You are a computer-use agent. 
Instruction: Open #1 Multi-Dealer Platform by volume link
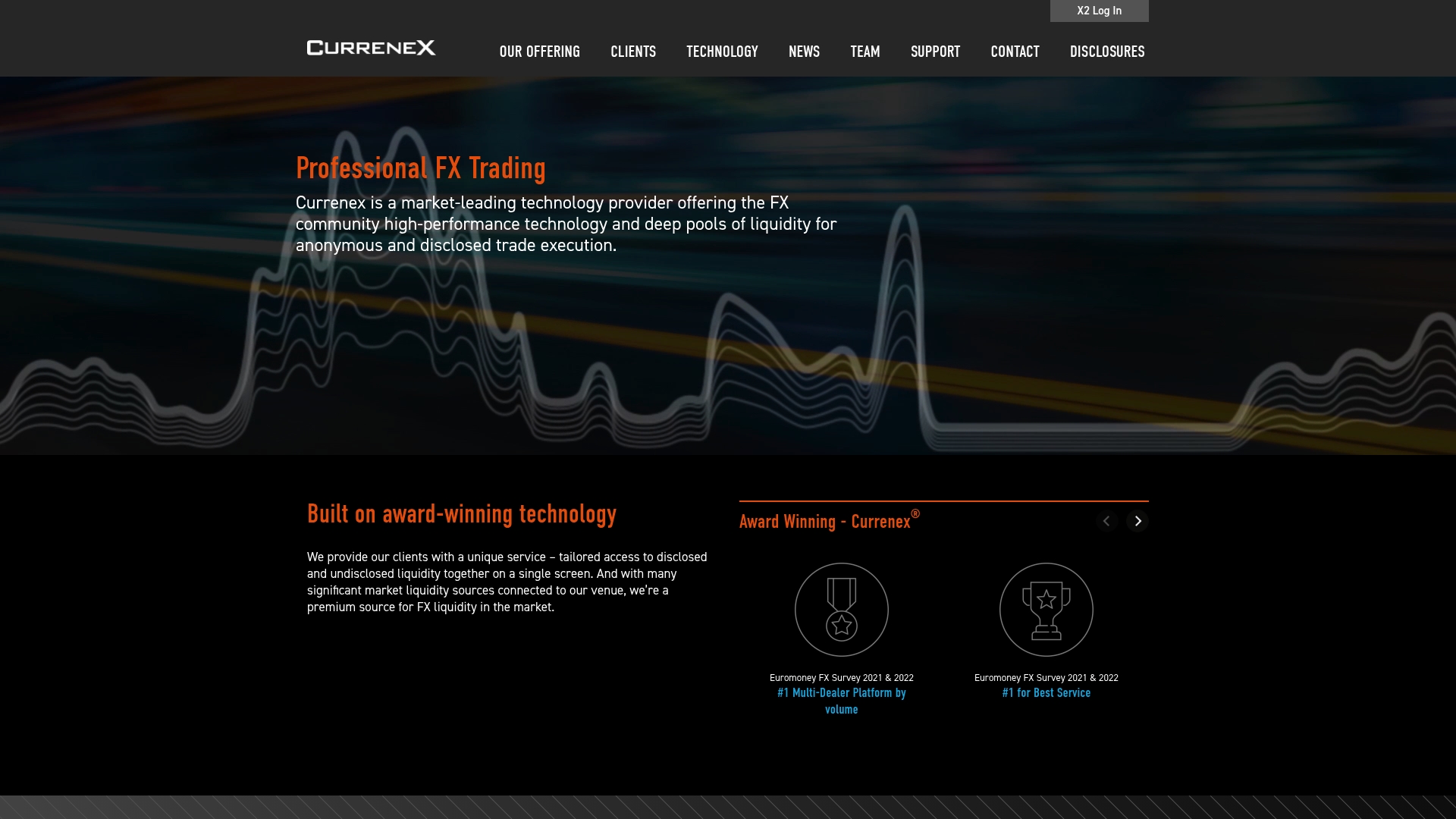tap(842, 701)
